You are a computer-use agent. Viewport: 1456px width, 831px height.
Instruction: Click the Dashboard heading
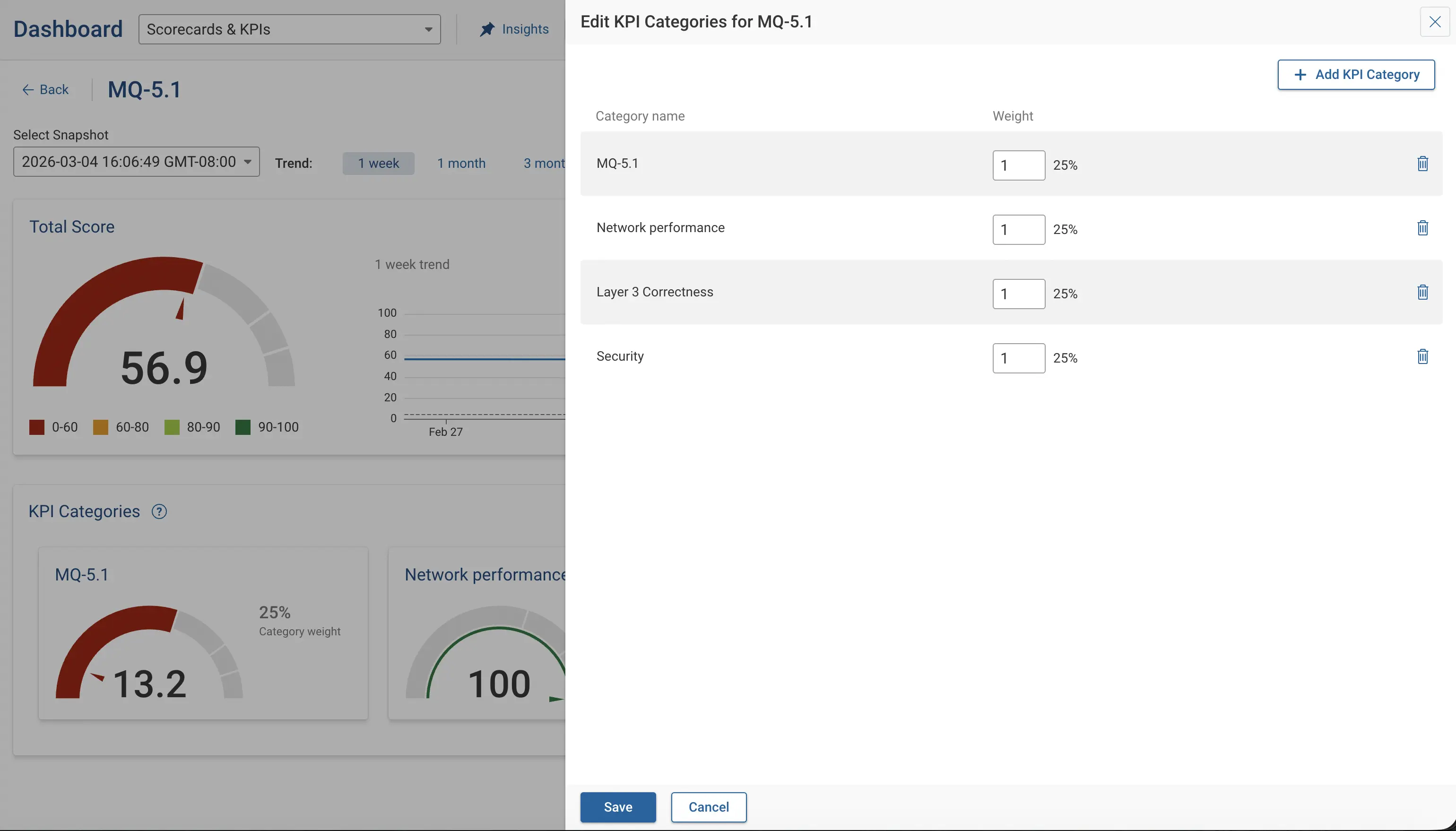(68, 29)
